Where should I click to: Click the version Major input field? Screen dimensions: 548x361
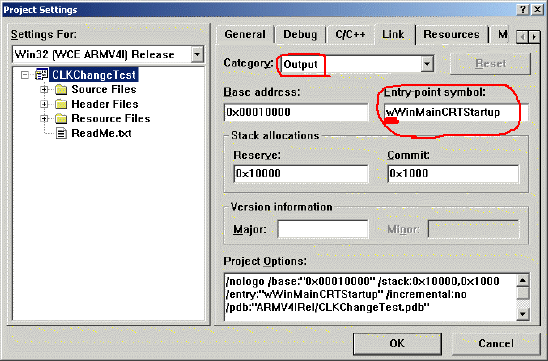pyautogui.click(x=323, y=229)
